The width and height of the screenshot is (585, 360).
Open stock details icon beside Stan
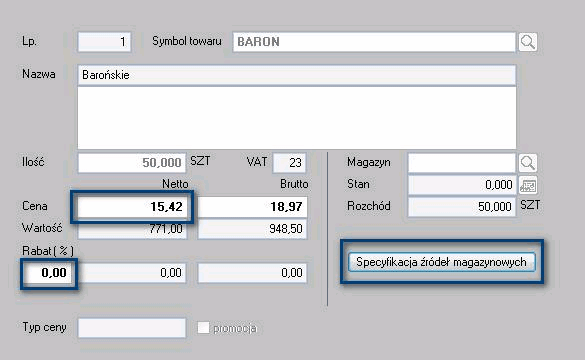[x=528, y=185]
